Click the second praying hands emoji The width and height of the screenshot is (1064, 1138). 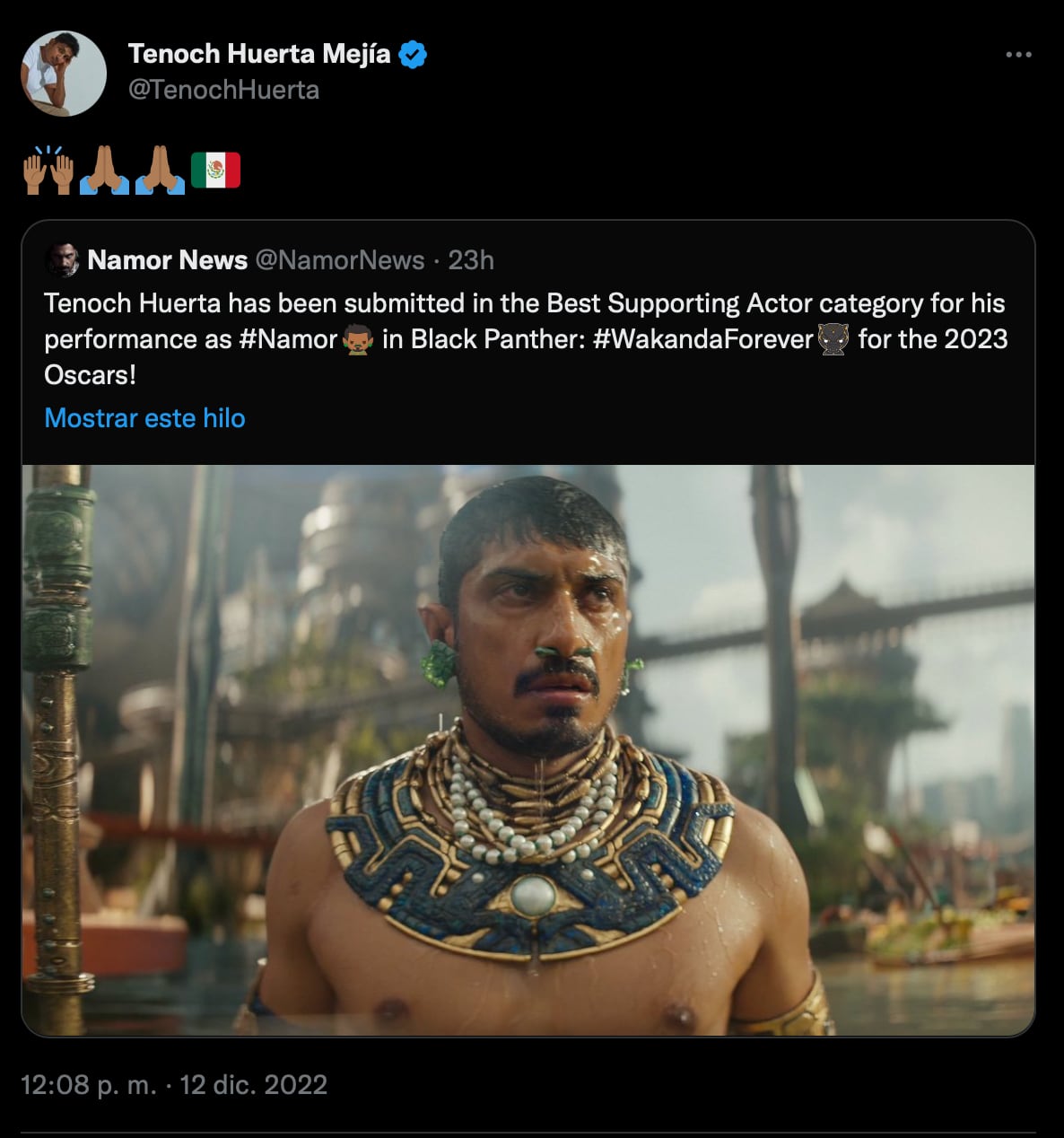point(160,171)
